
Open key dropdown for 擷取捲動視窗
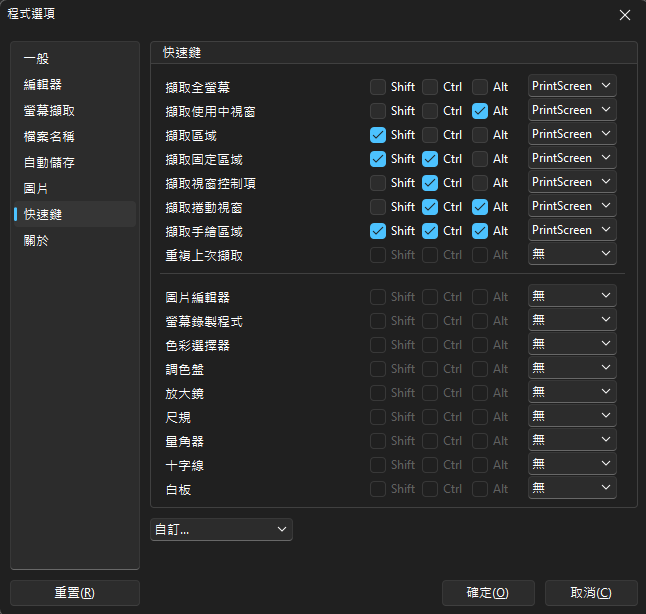pos(572,205)
